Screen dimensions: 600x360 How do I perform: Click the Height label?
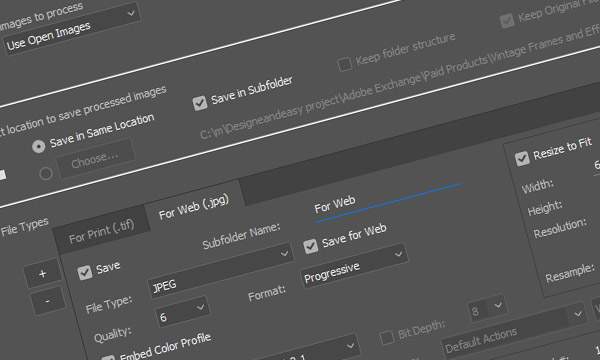pos(545,209)
